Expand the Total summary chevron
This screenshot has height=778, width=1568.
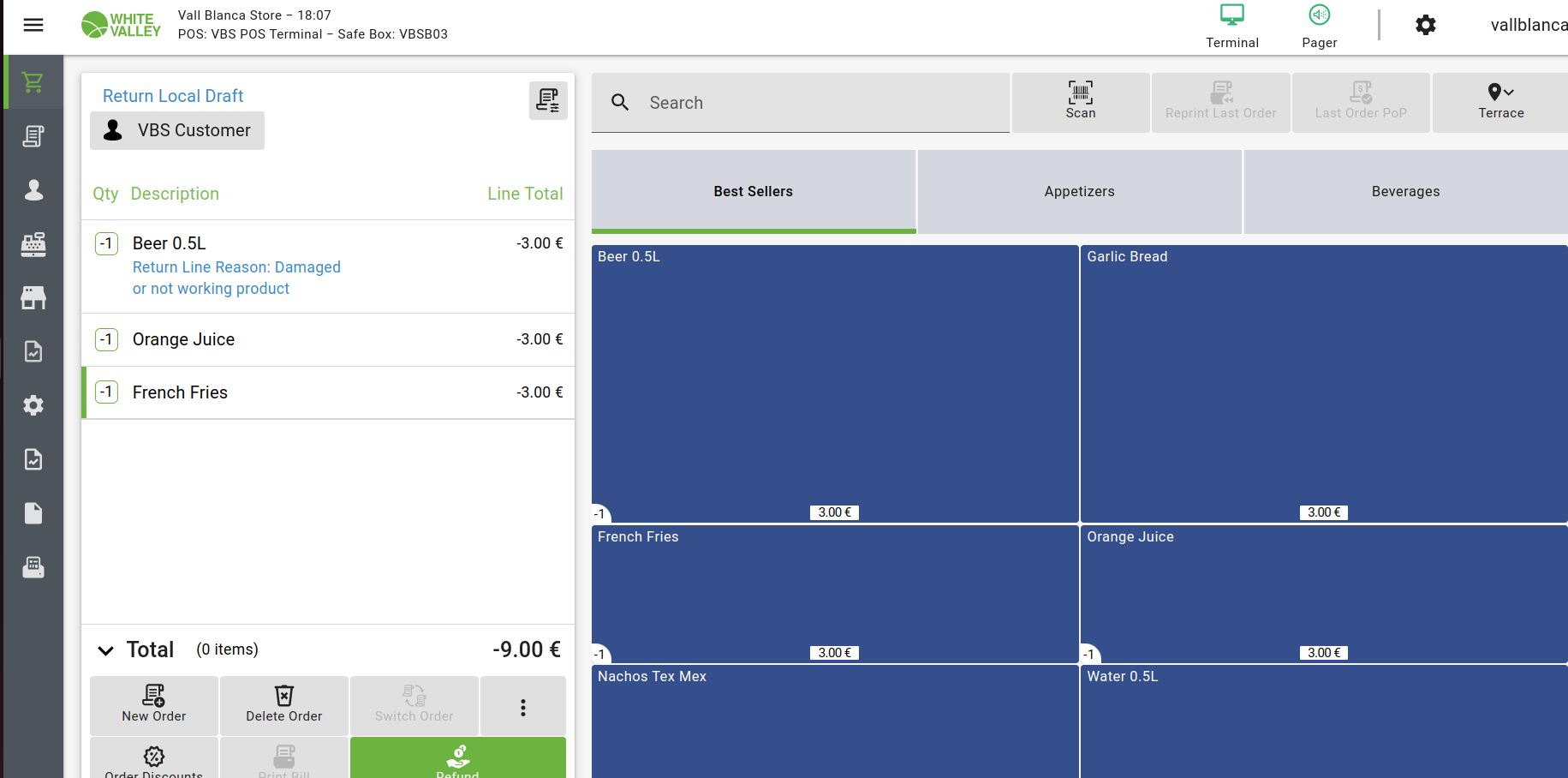[105, 650]
